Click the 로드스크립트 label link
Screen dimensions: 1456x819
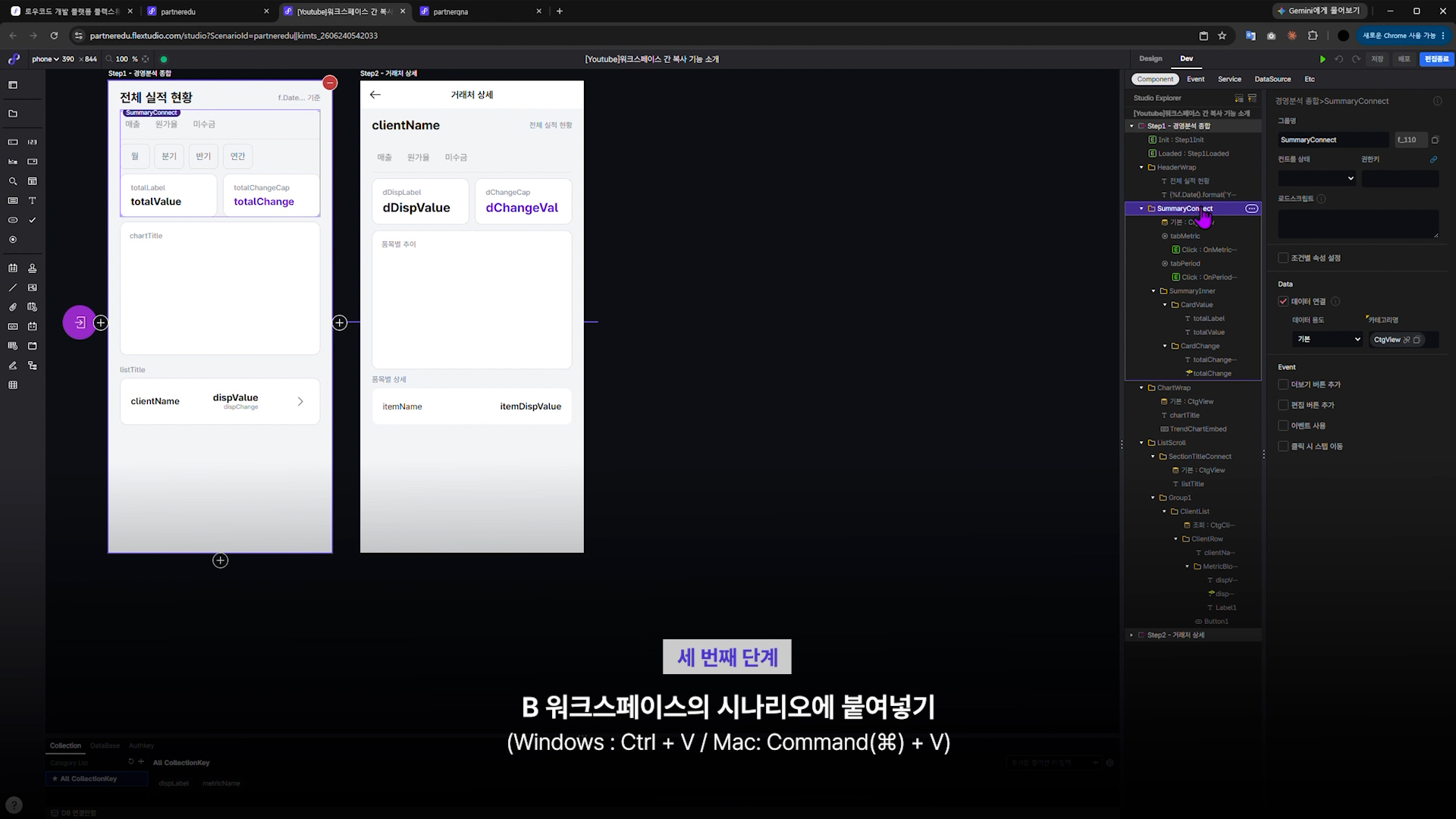(1296, 199)
